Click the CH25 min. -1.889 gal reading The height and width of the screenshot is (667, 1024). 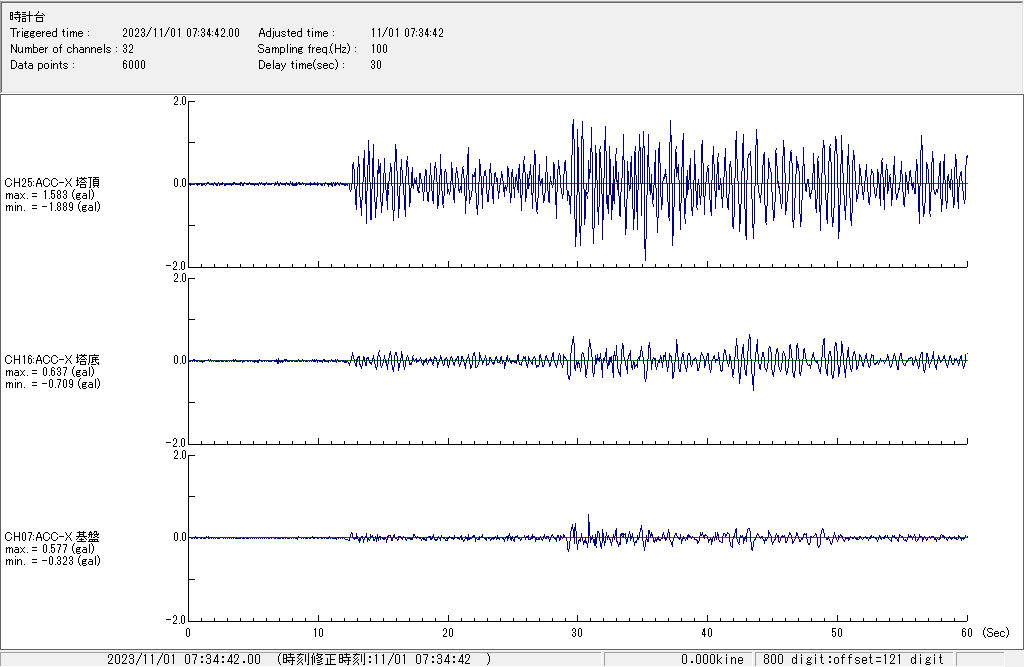pyautogui.click(x=52, y=207)
